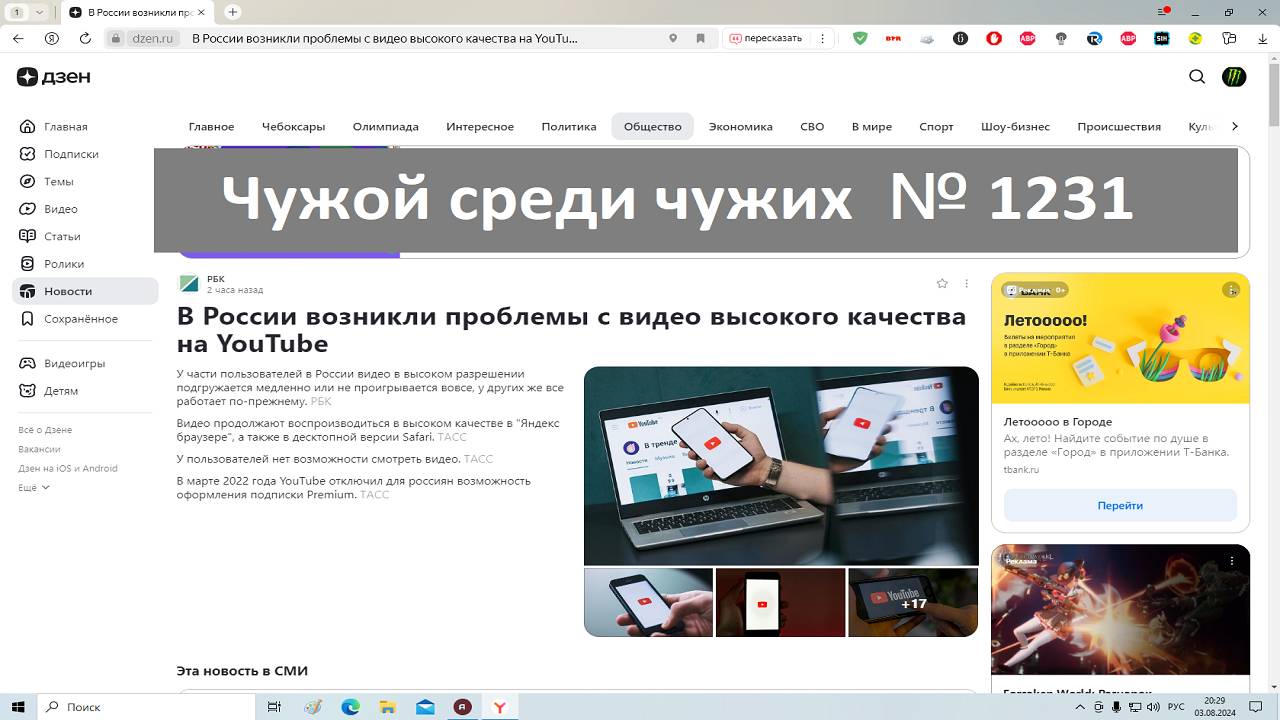Click the green shield extension icon

(860, 38)
